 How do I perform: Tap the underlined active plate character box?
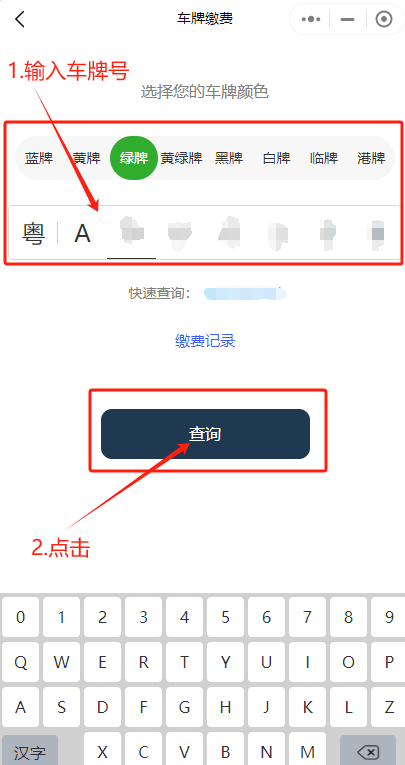[x=132, y=233]
